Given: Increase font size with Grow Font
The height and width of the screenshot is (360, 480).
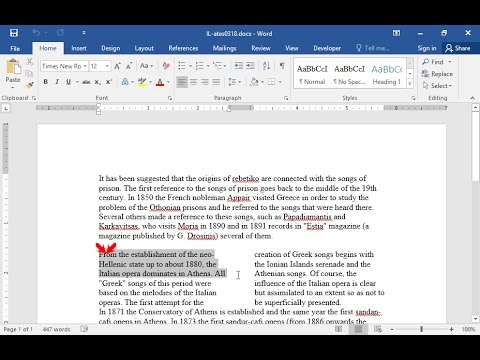Looking at the screenshot, I should pyautogui.click(x=117, y=66).
